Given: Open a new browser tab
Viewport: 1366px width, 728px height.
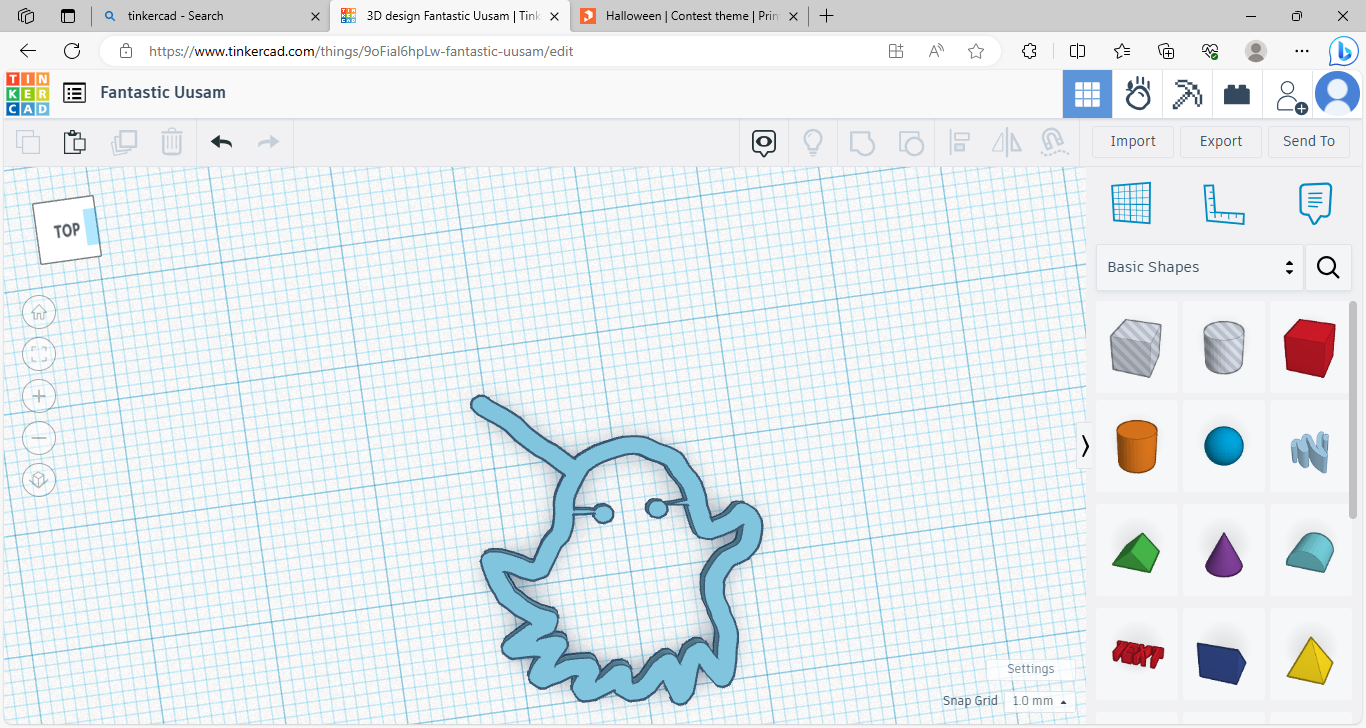Looking at the screenshot, I should tap(826, 16).
